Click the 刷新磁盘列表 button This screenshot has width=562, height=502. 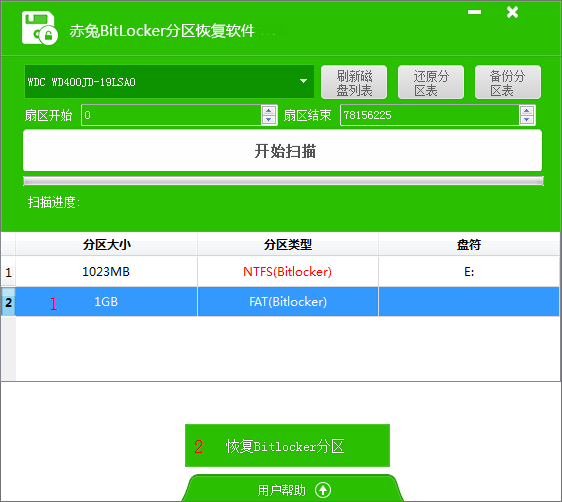[x=354, y=82]
